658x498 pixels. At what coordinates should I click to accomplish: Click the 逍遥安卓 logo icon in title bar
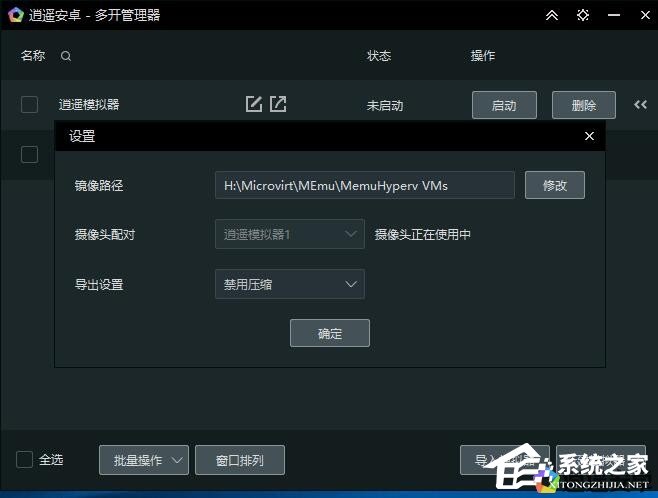tap(16, 15)
